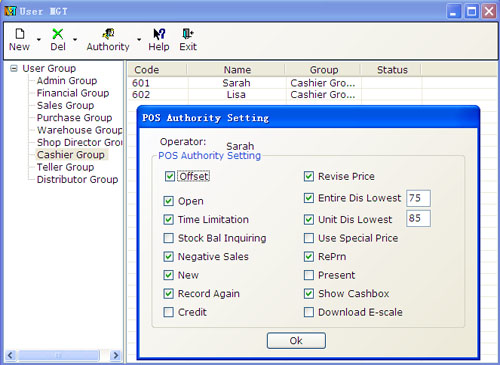The width and height of the screenshot is (500, 365).
Task: Toggle Entire Dis Lowest checkbox
Action: coord(309,198)
